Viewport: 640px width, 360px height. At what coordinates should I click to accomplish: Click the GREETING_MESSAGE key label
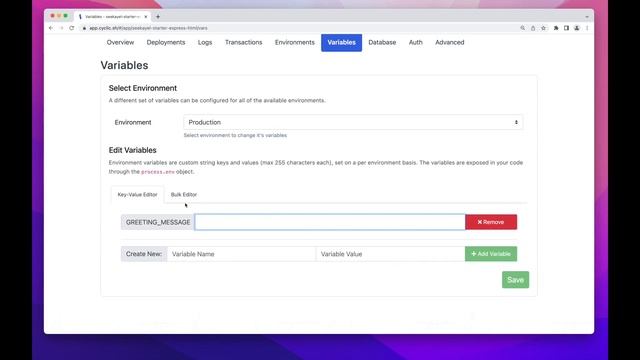pyautogui.click(x=158, y=222)
